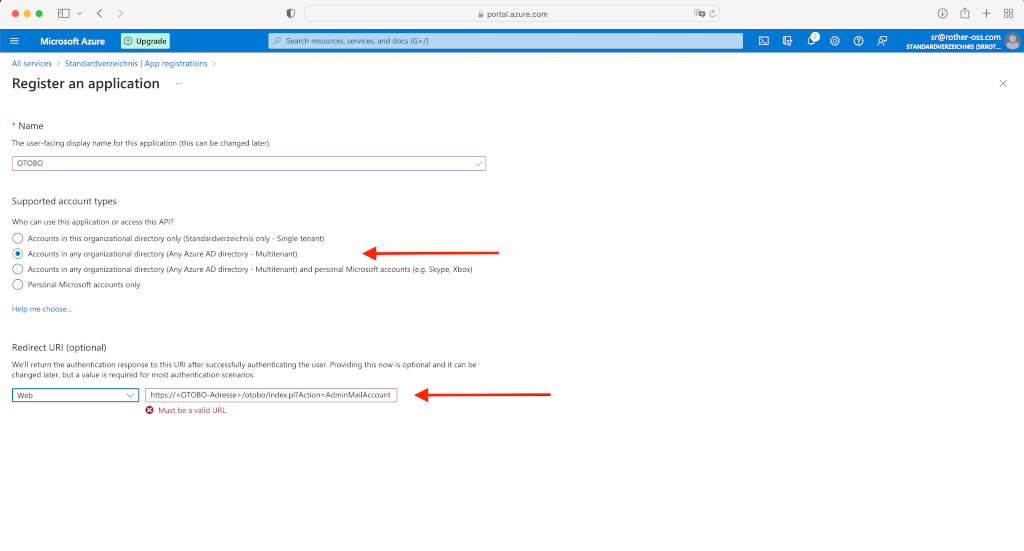The width and height of the screenshot is (1024, 551).
Task: Select single tenant accounts radio button
Action: [18, 238]
